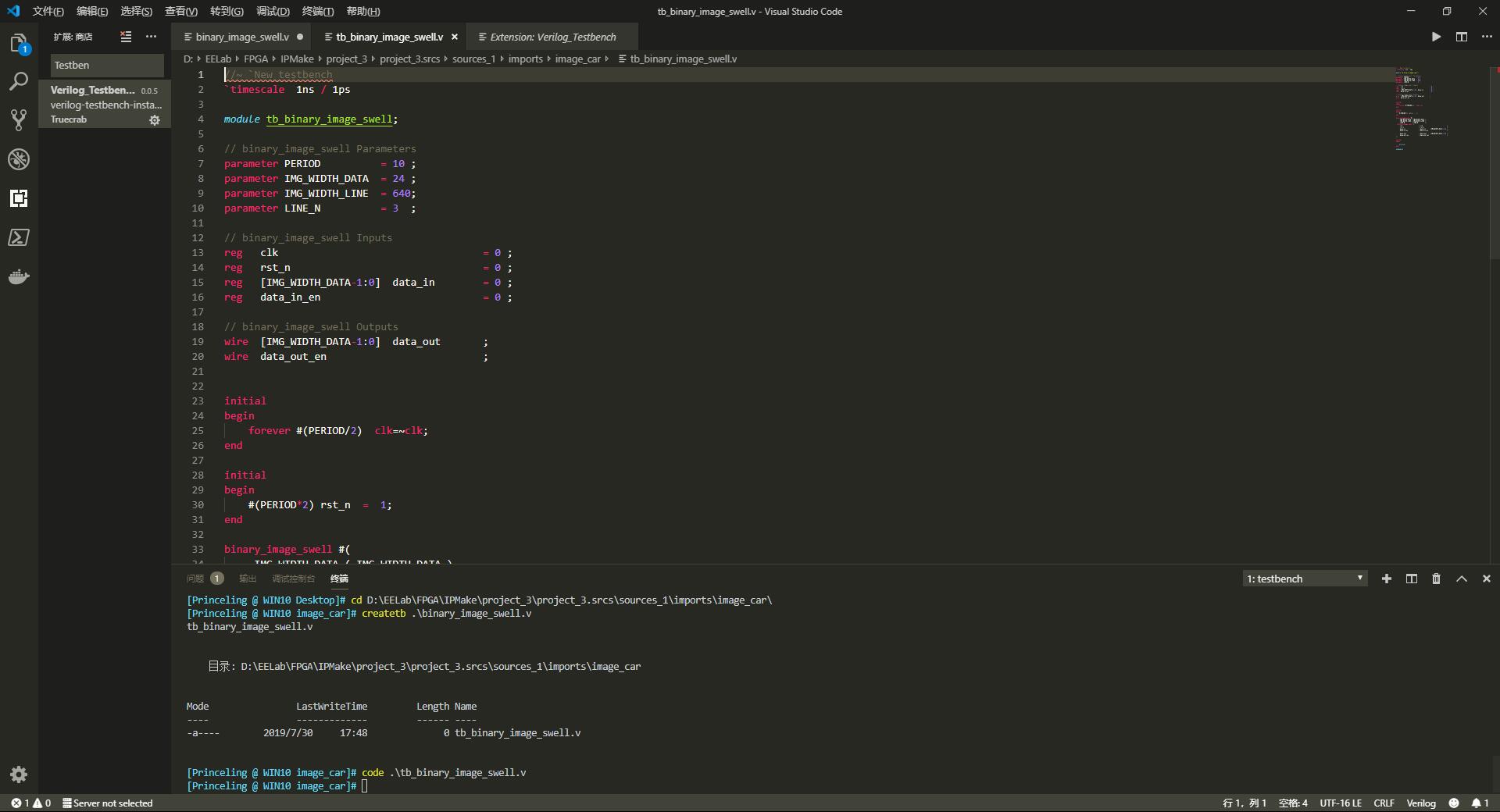Open editor more actions ellipsis

pyautogui.click(x=1487, y=37)
